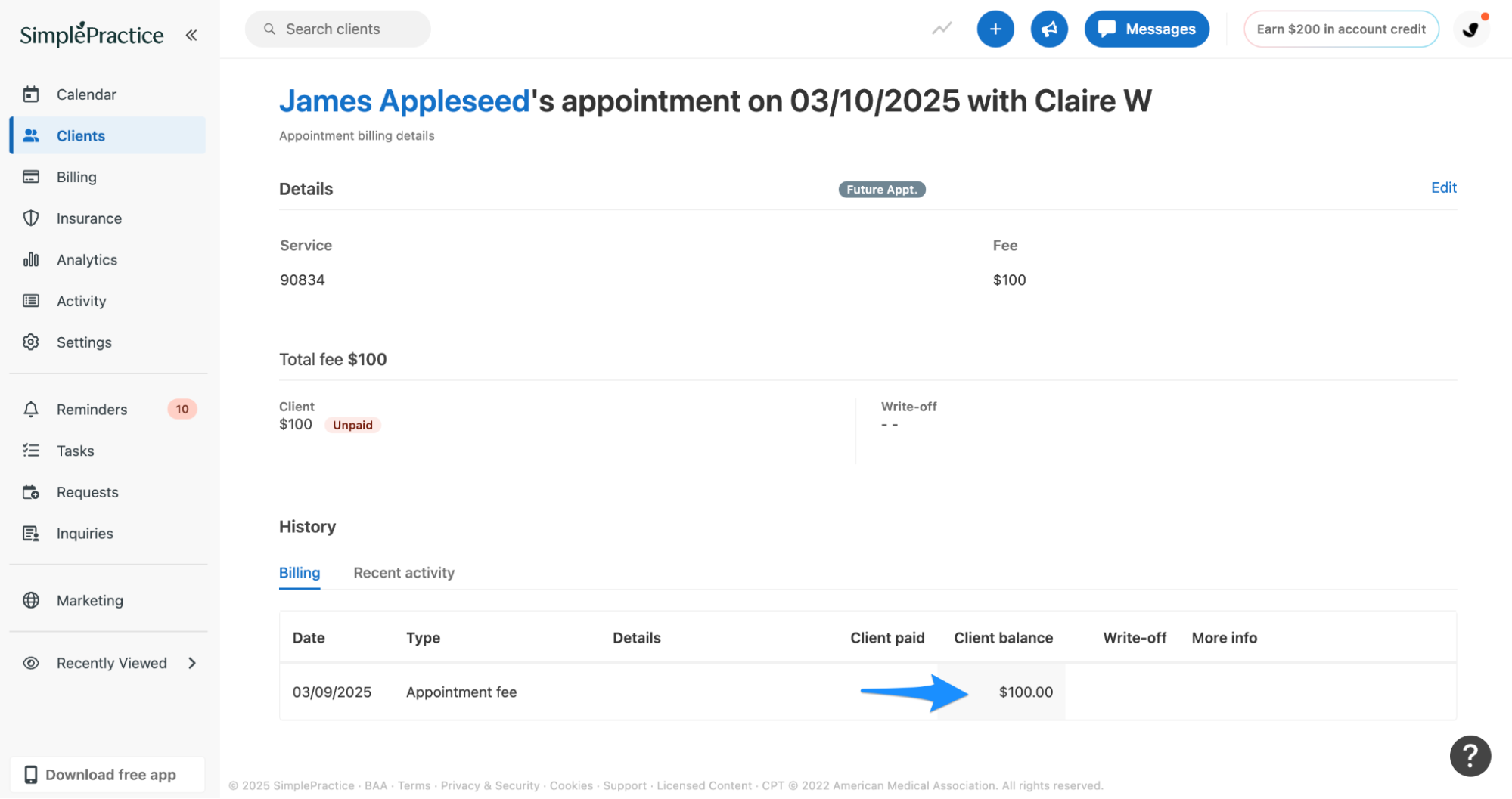
Task: Click Licensed Content footer link
Action: tap(704, 785)
